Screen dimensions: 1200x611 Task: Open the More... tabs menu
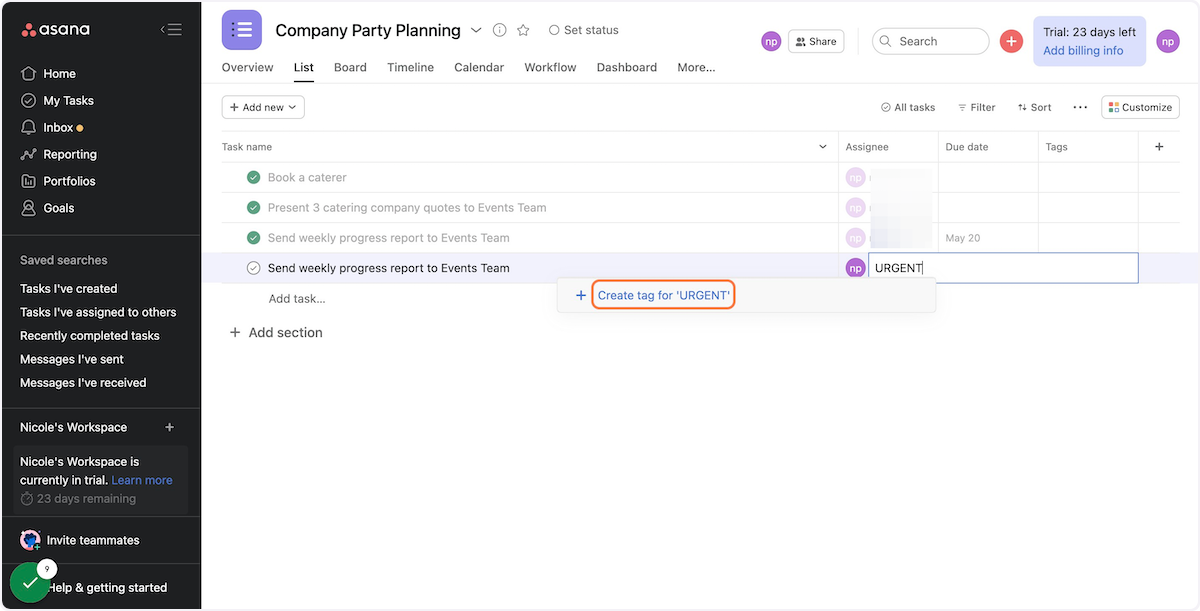[696, 68]
